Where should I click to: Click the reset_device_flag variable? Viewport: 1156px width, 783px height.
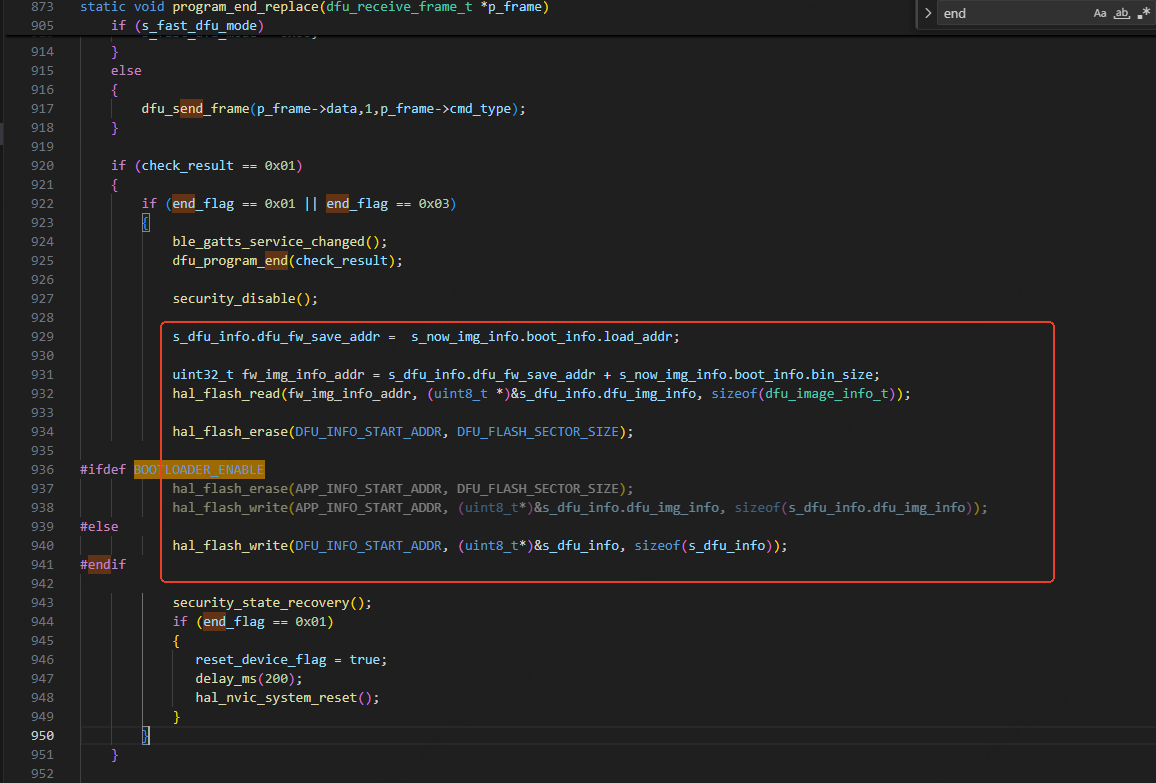(x=260, y=659)
